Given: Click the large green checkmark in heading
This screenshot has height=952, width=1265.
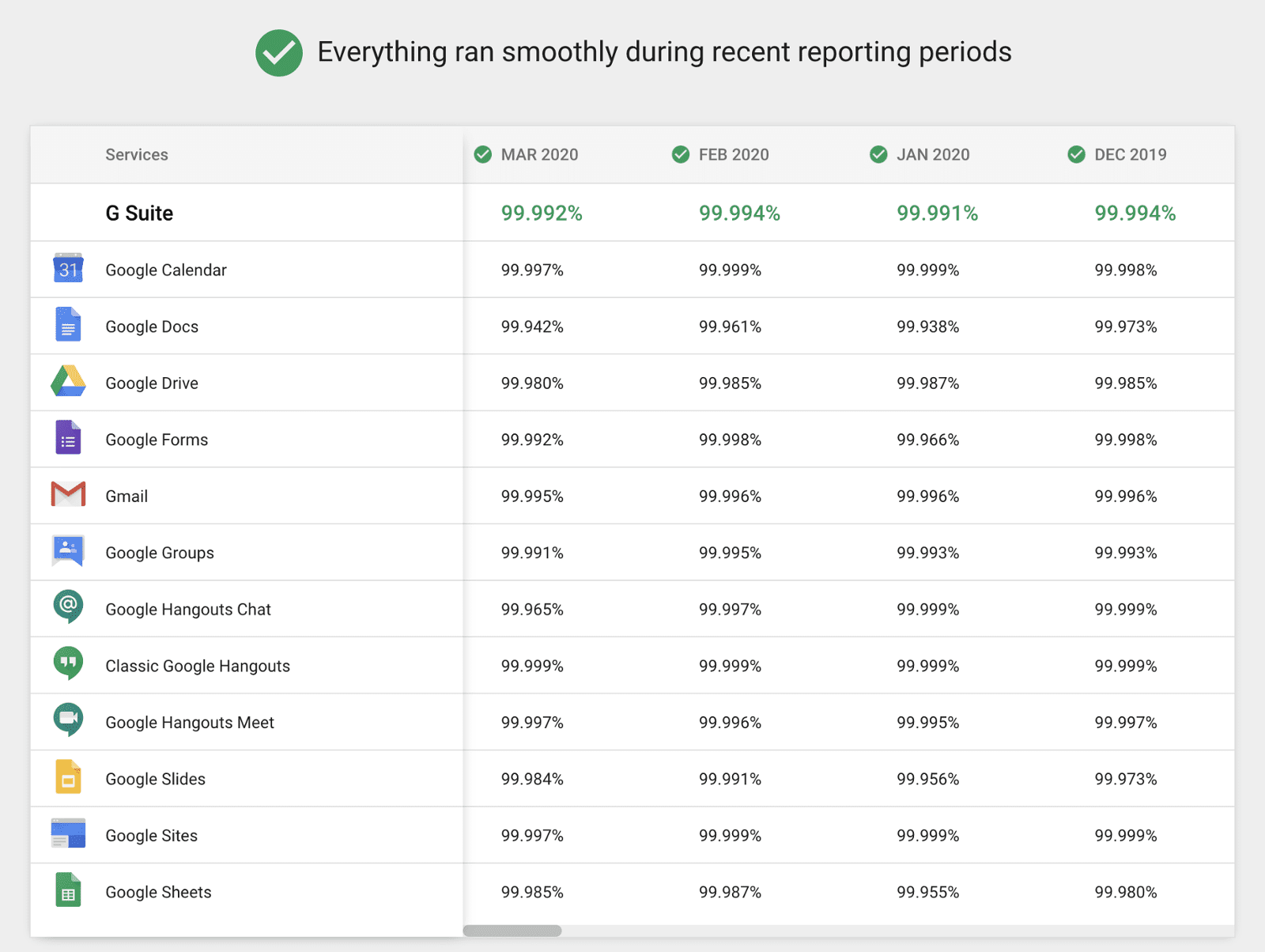Looking at the screenshot, I should pos(278,53).
